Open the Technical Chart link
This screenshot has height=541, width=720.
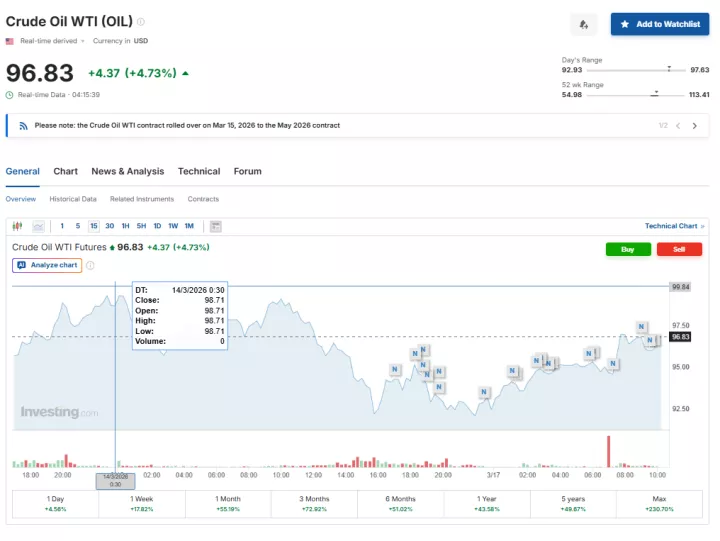pyautogui.click(x=673, y=226)
